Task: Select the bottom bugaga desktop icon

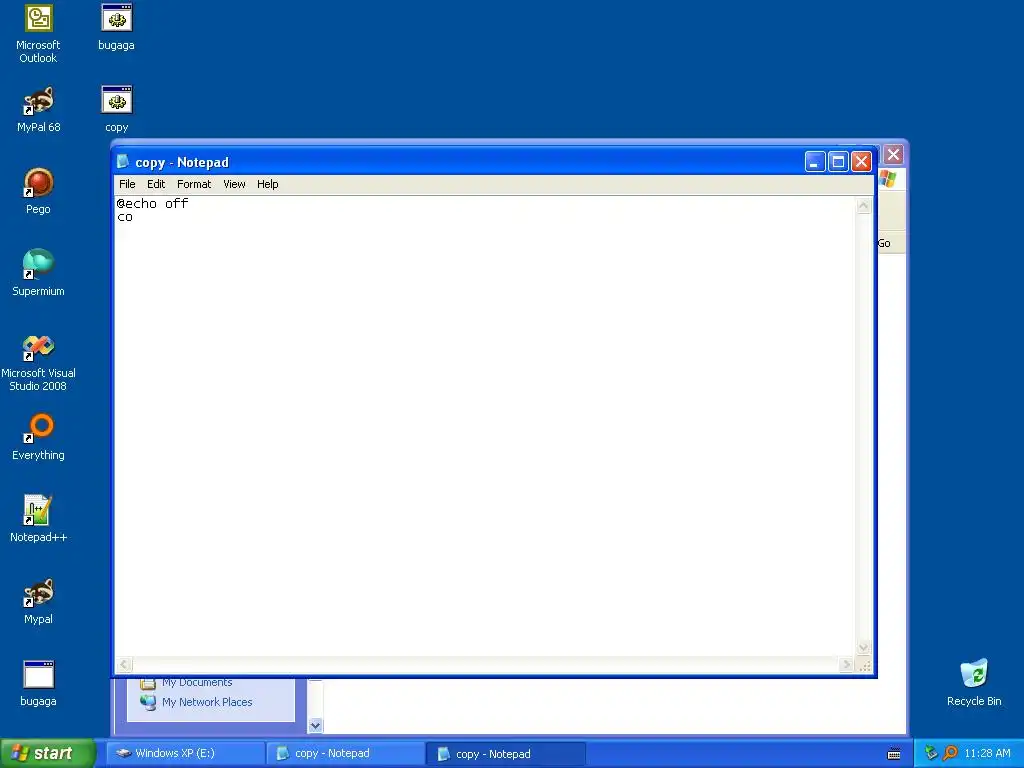Action: (39, 684)
